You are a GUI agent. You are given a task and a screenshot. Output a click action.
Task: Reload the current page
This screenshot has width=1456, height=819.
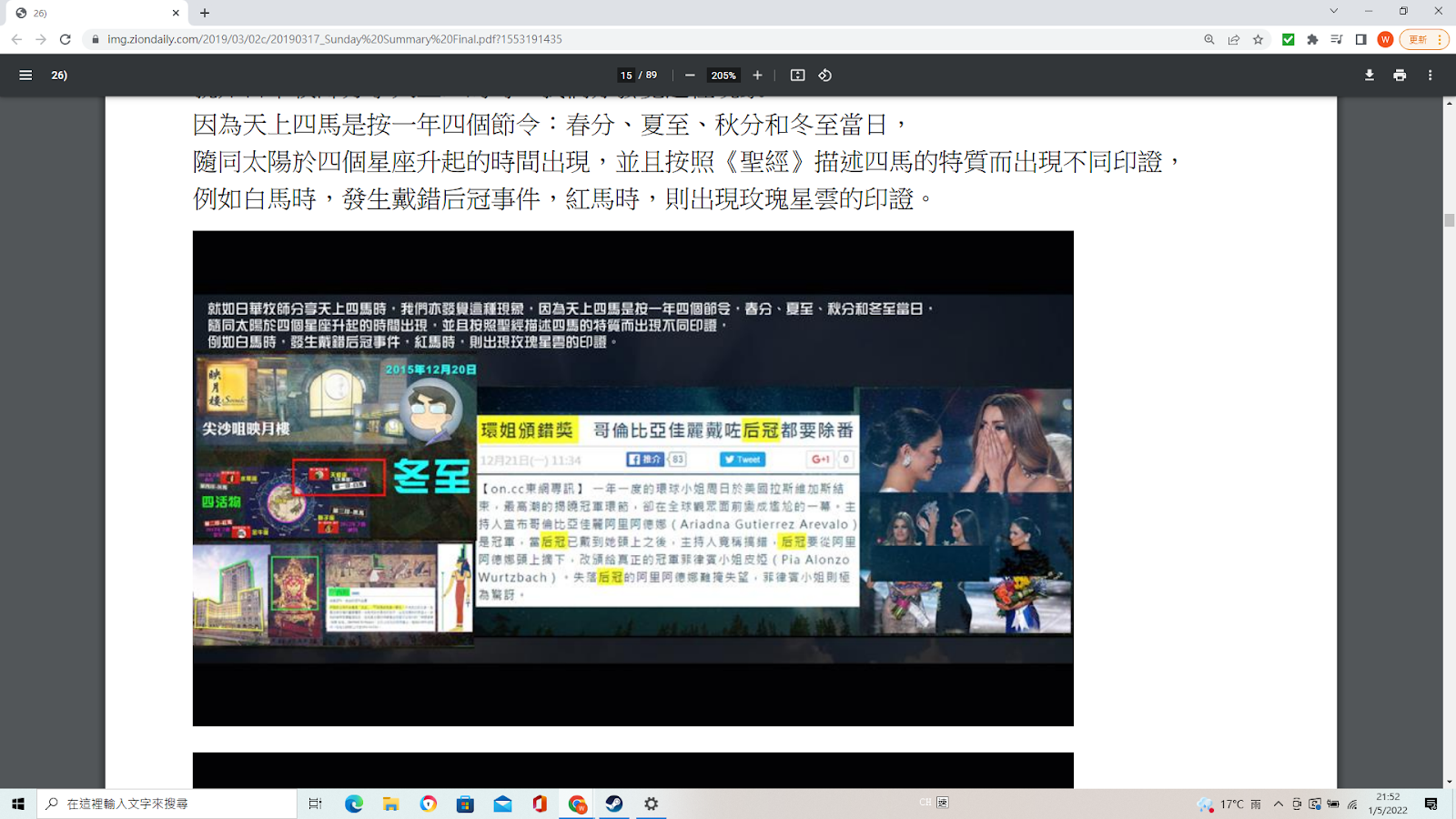tap(66, 39)
